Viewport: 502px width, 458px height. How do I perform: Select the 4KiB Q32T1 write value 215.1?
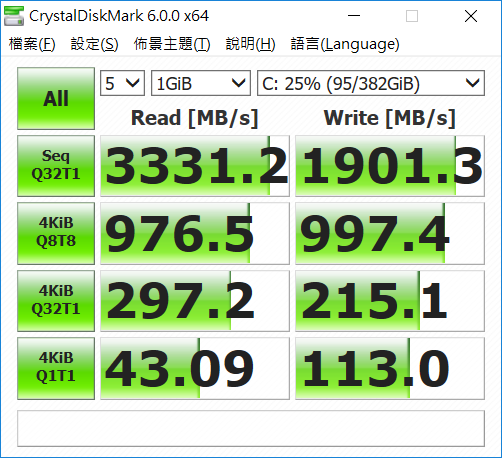[x=390, y=301]
